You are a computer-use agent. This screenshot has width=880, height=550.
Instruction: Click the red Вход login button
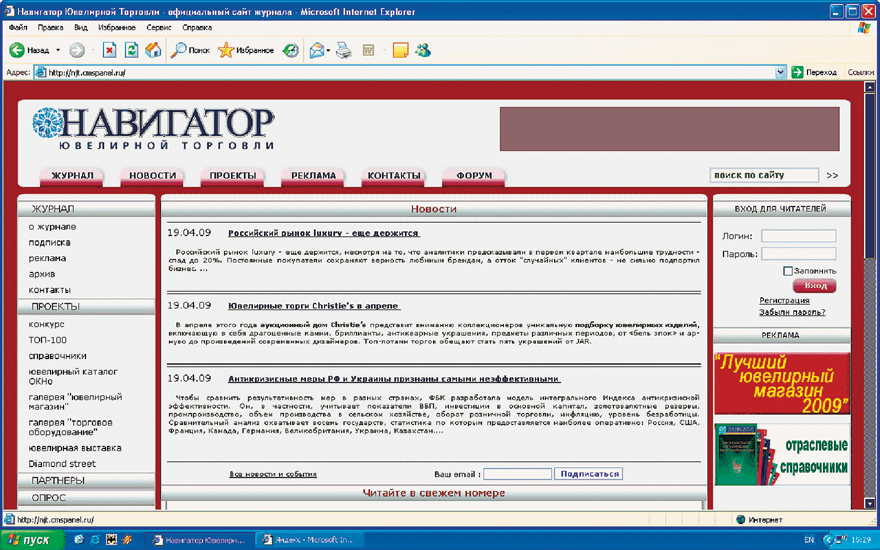click(814, 286)
